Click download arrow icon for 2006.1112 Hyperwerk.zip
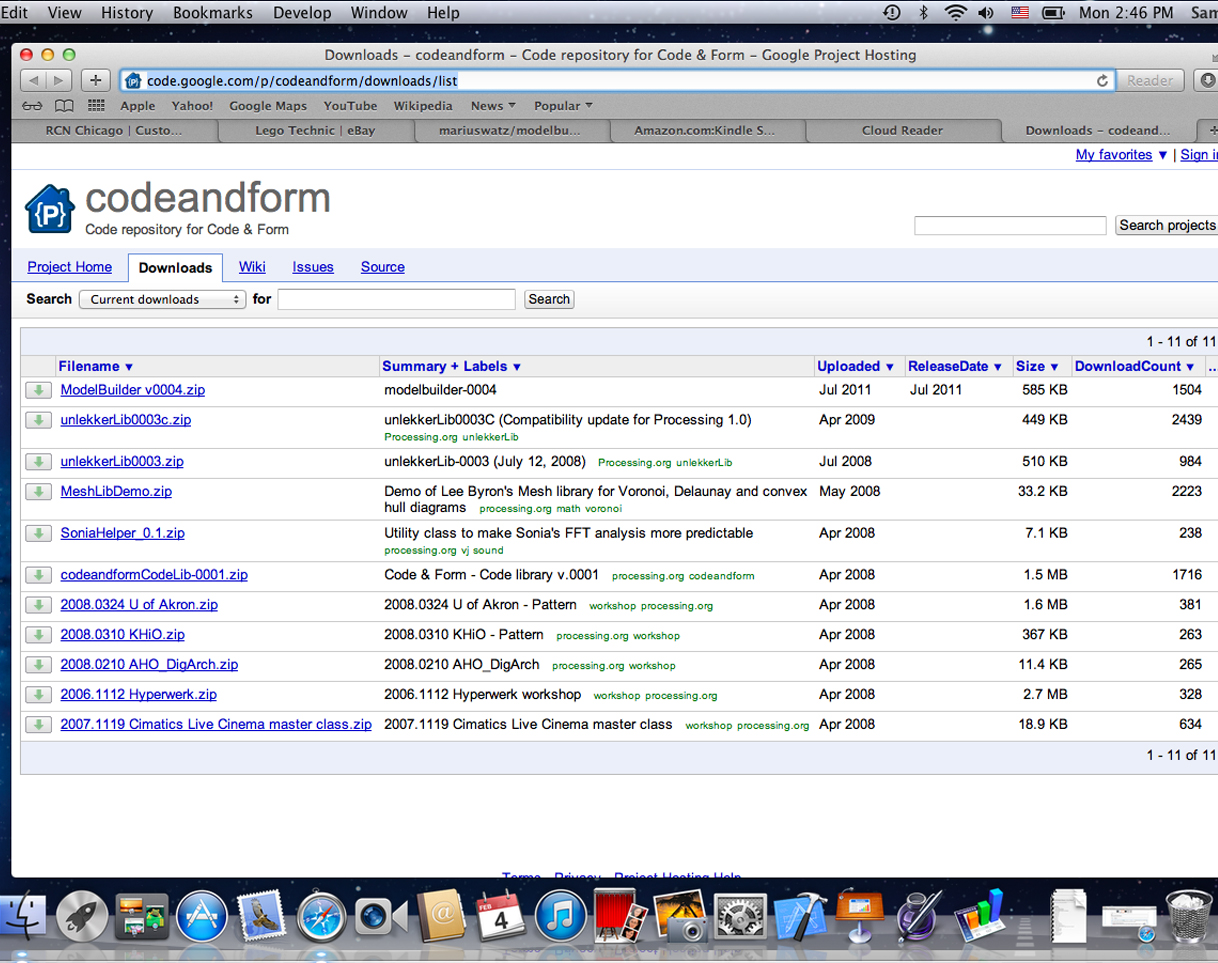The image size is (1218, 963). tap(38, 695)
